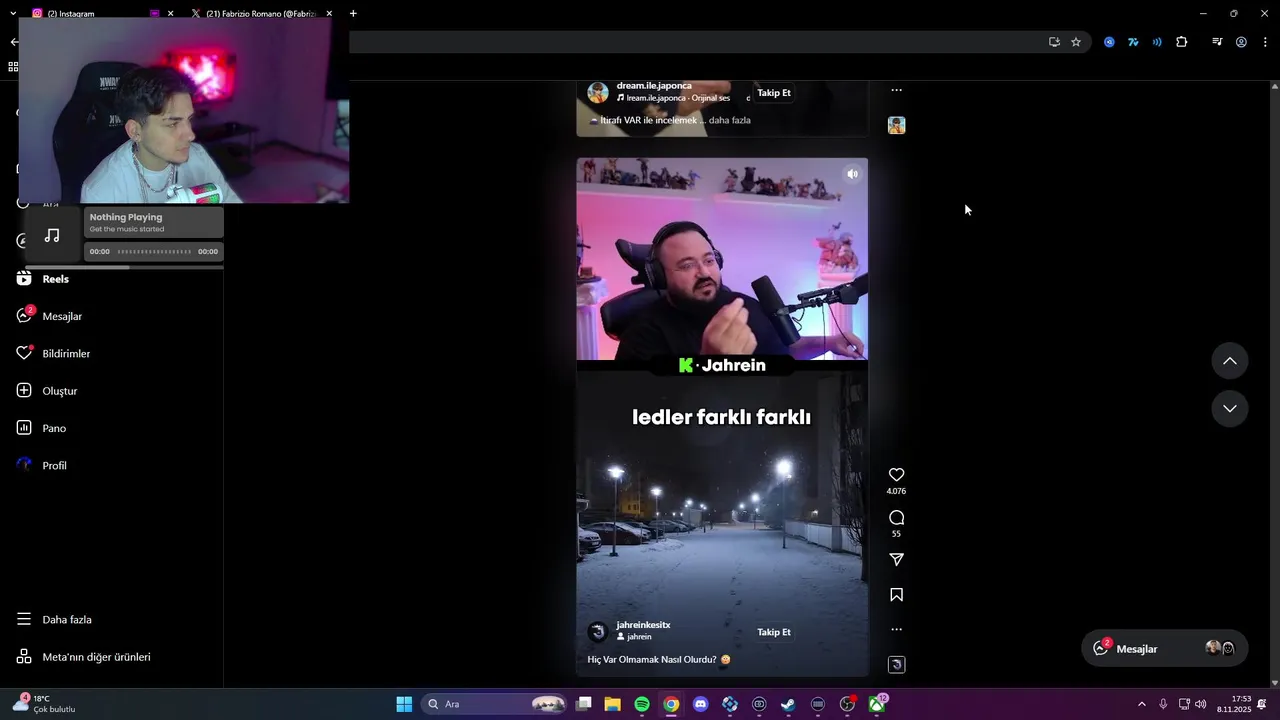The width and height of the screenshot is (1280, 720).
Task: Open Bildirimler notifications in sidebar
Action: [53, 353]
